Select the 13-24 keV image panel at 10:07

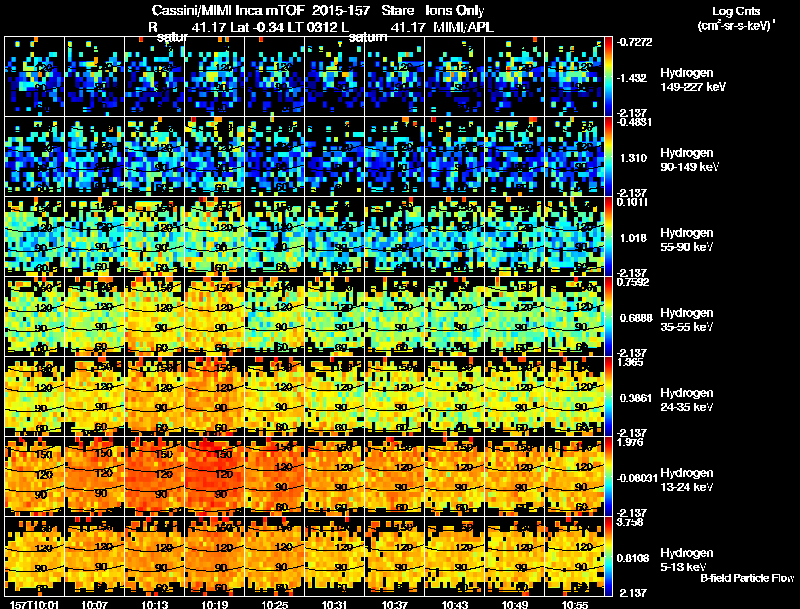[94, 477]
